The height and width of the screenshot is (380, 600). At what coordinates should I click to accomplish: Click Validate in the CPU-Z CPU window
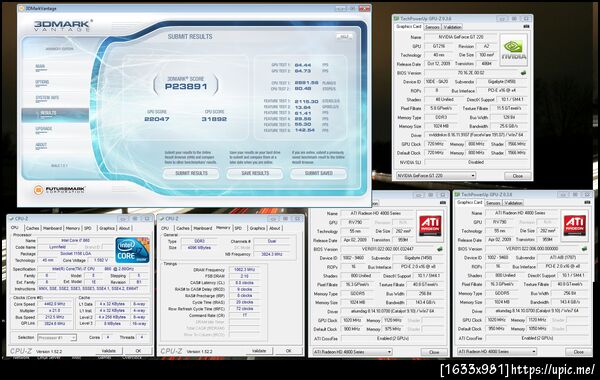tap(109, 351)
